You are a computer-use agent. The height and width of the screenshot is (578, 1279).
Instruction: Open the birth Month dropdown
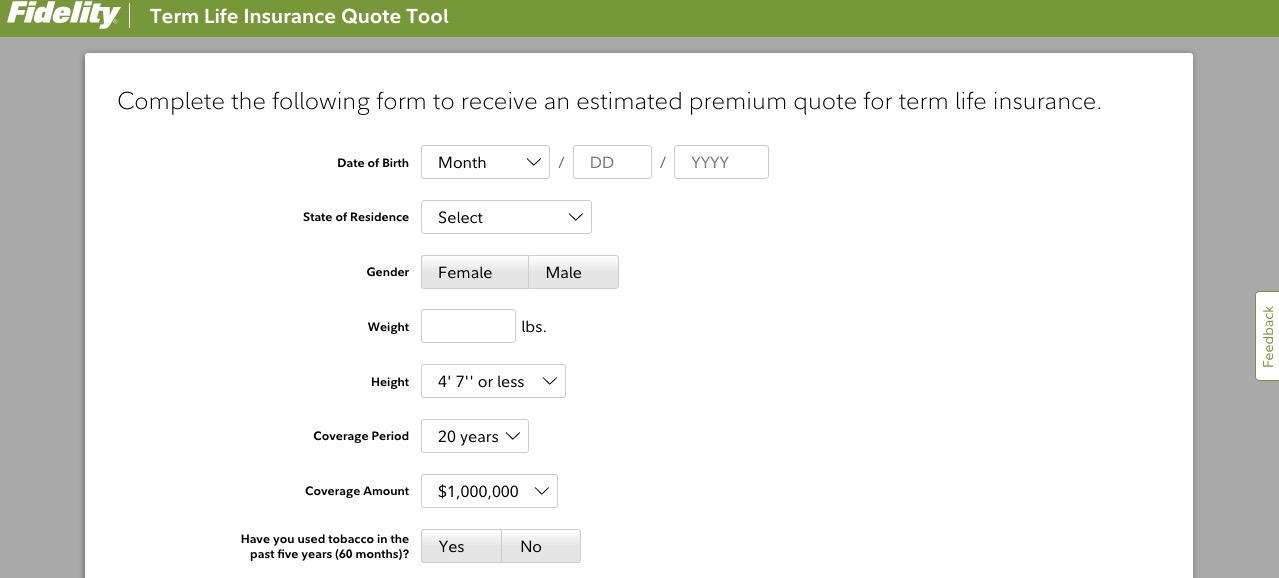tap(485, 161)
